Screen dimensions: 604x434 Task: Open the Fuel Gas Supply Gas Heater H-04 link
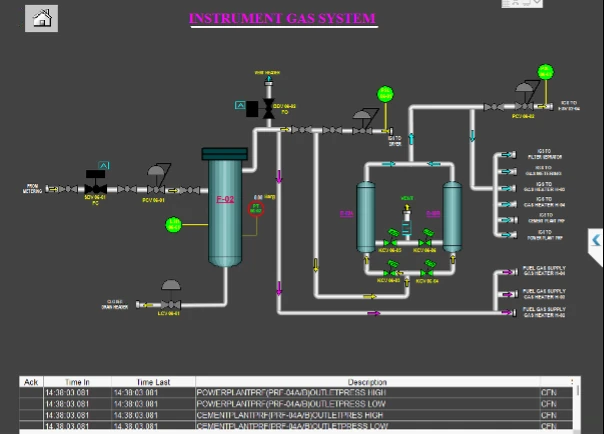click(544, 270)
